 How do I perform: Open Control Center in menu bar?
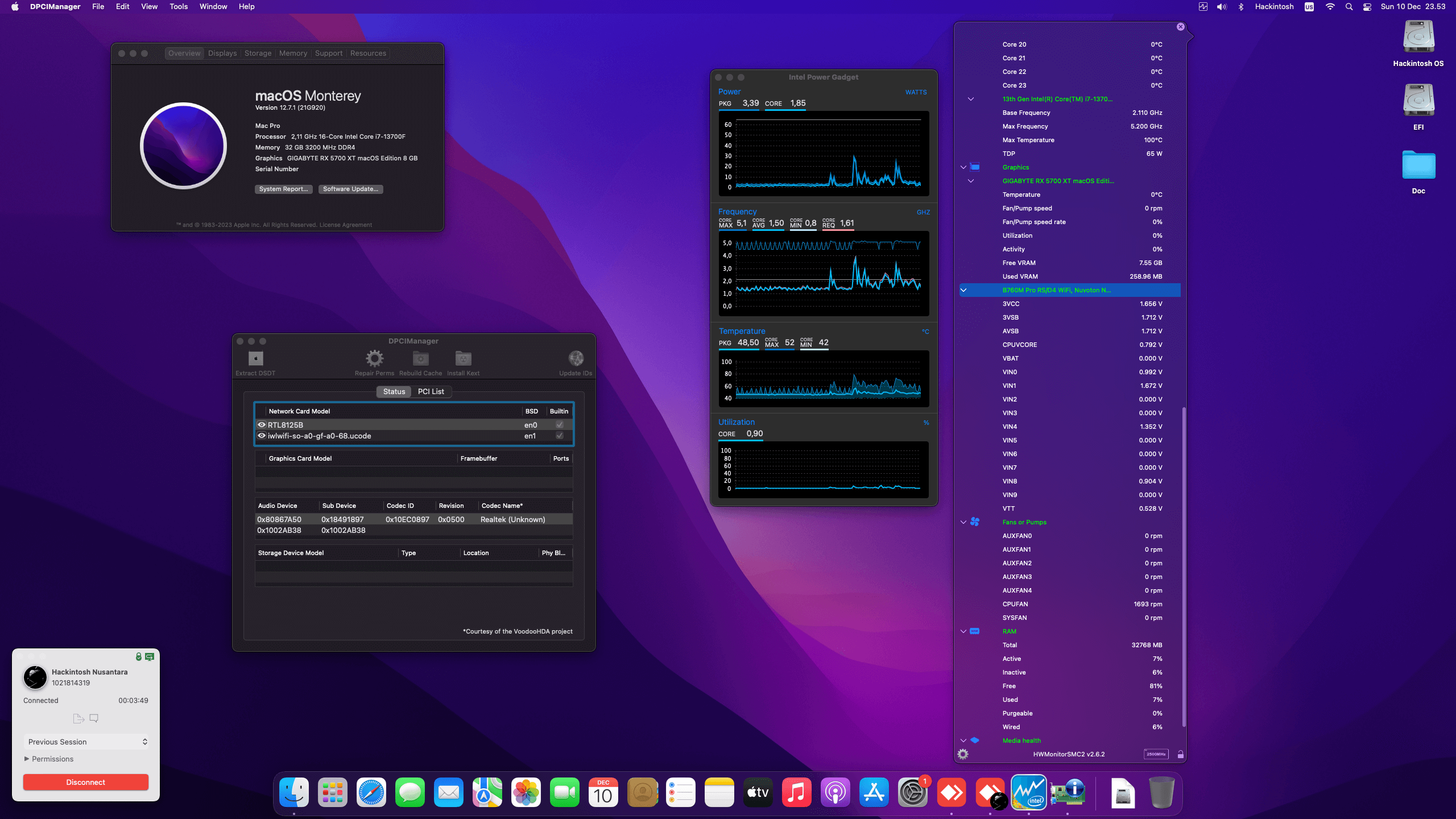pyautogui.click(x=1367, y=7)
